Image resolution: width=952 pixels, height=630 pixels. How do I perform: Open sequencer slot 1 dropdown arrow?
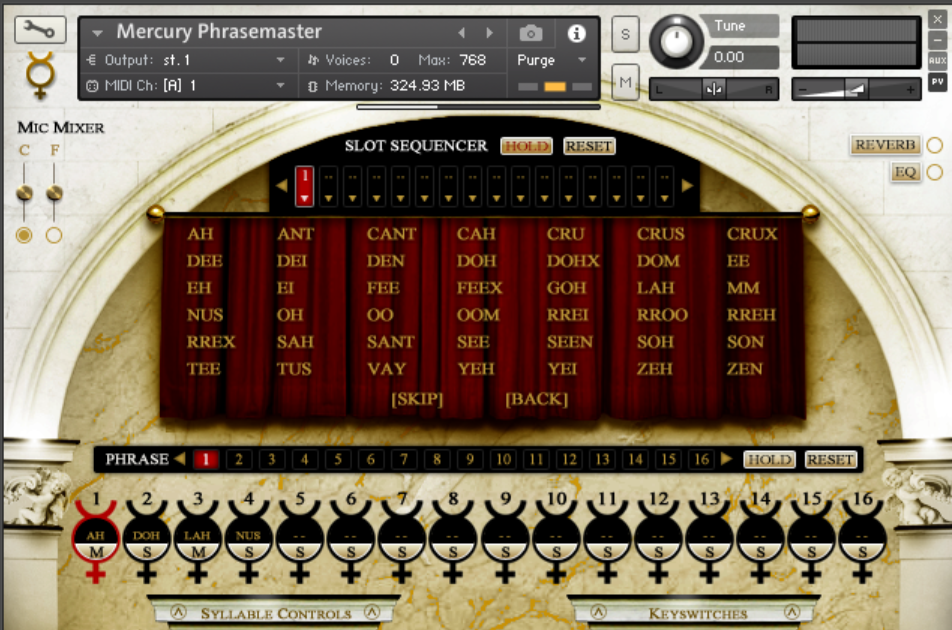[304, 198]
